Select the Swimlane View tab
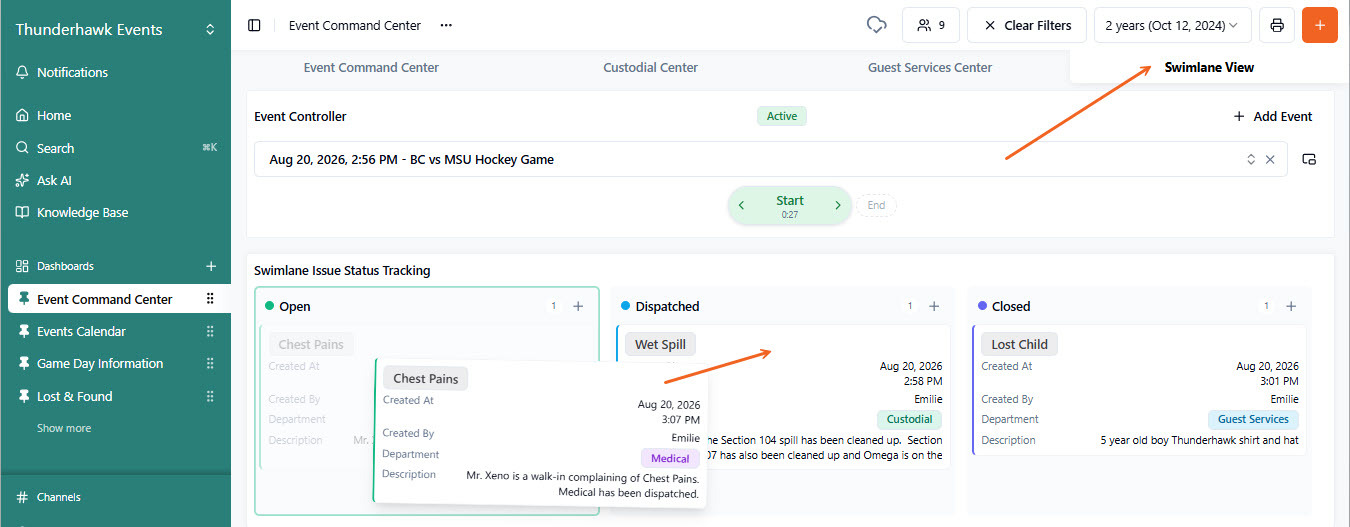This screenshot has height=527, width=1350. [x=1209, y=67]
